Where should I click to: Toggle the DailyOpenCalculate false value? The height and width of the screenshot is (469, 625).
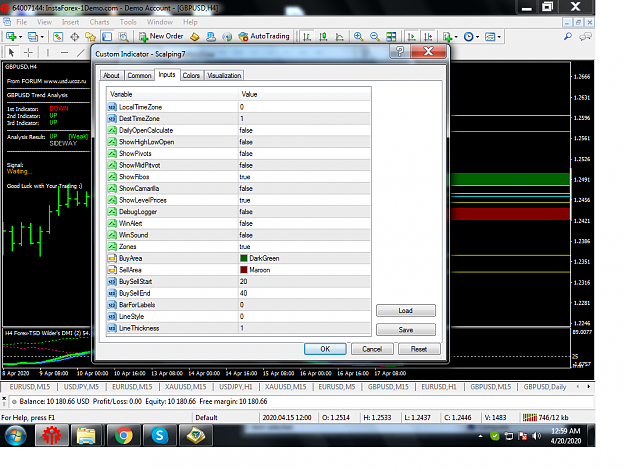point(305,130)
